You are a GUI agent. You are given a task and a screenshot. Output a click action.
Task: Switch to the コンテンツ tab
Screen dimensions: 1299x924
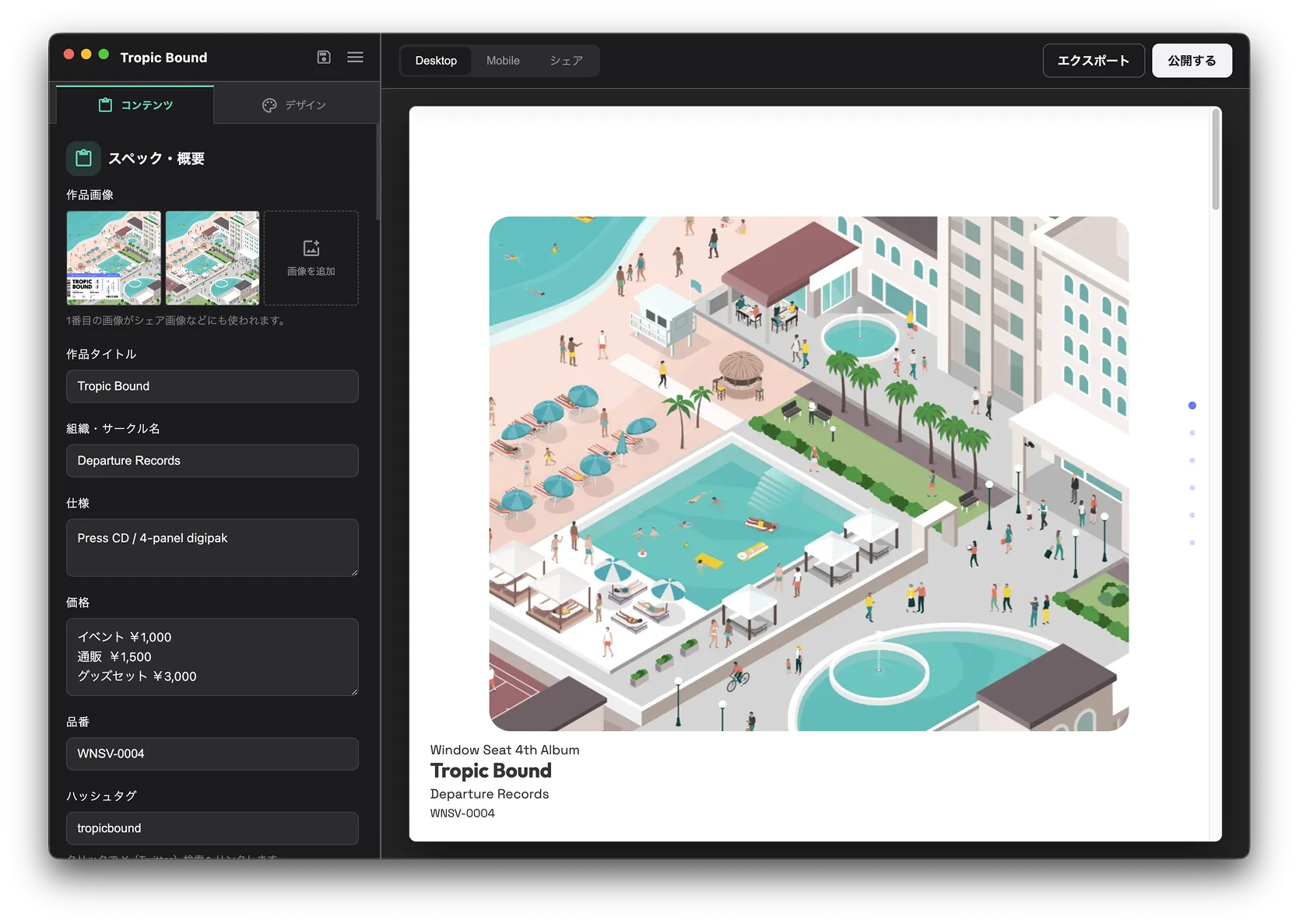135,105
